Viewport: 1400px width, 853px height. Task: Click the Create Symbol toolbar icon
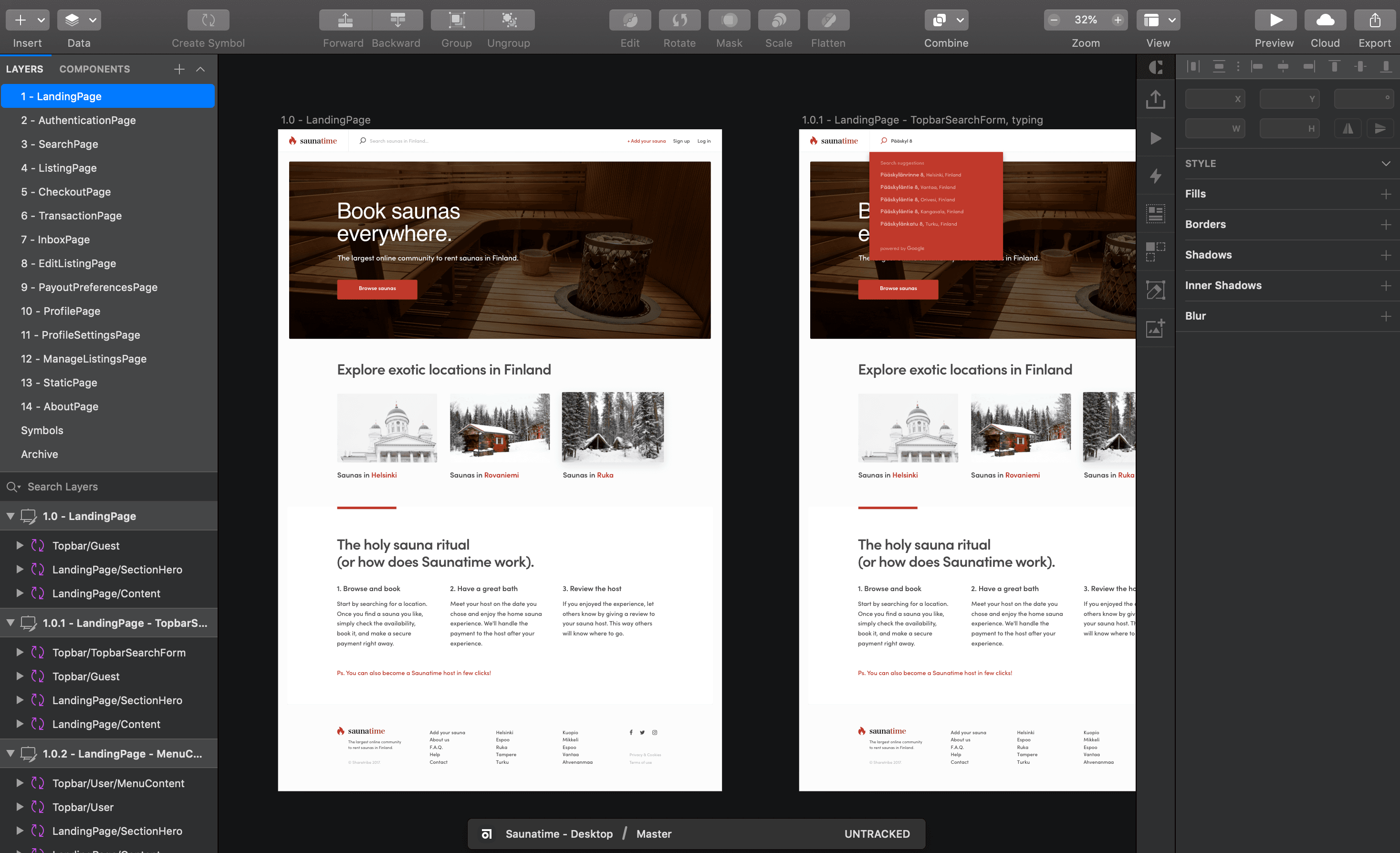click(208, 21)
